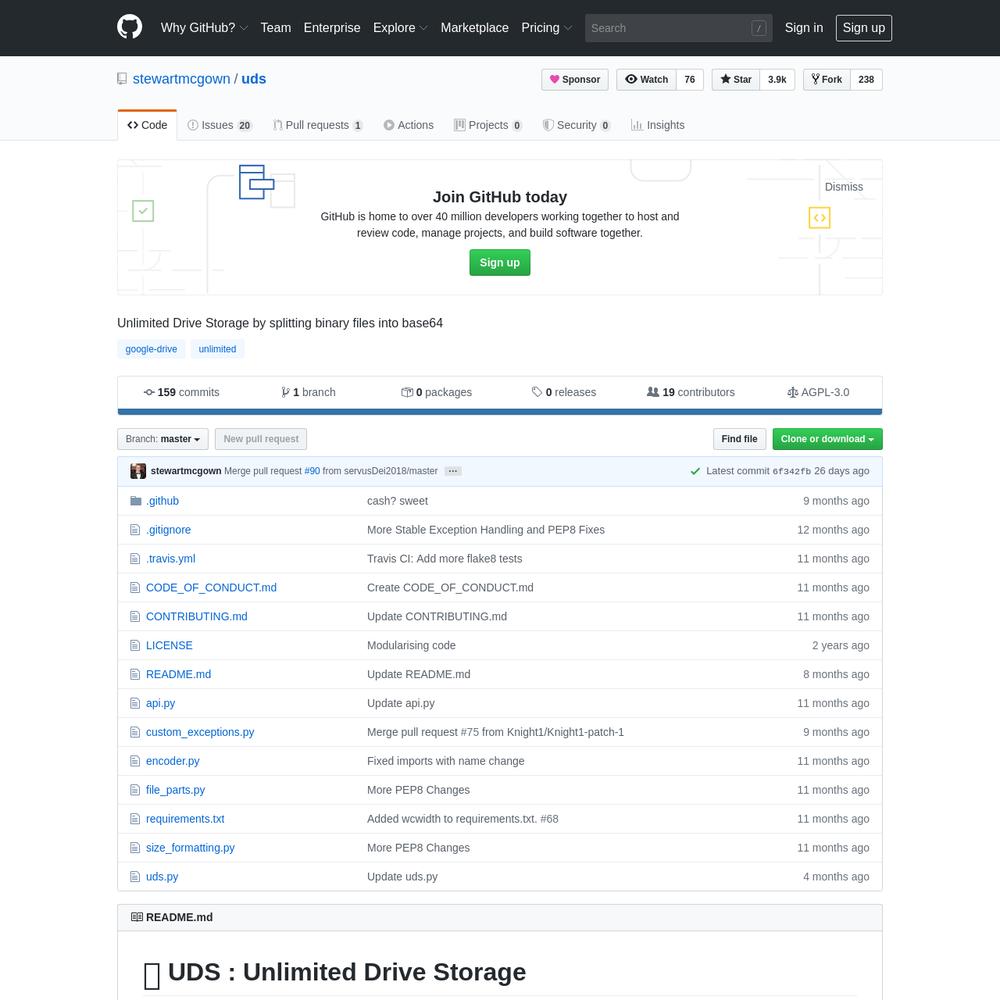Screen dimensions: 1000x1000
Task: Open the CODE_OF_CONDUCT.md file
Action: (211, 587)
